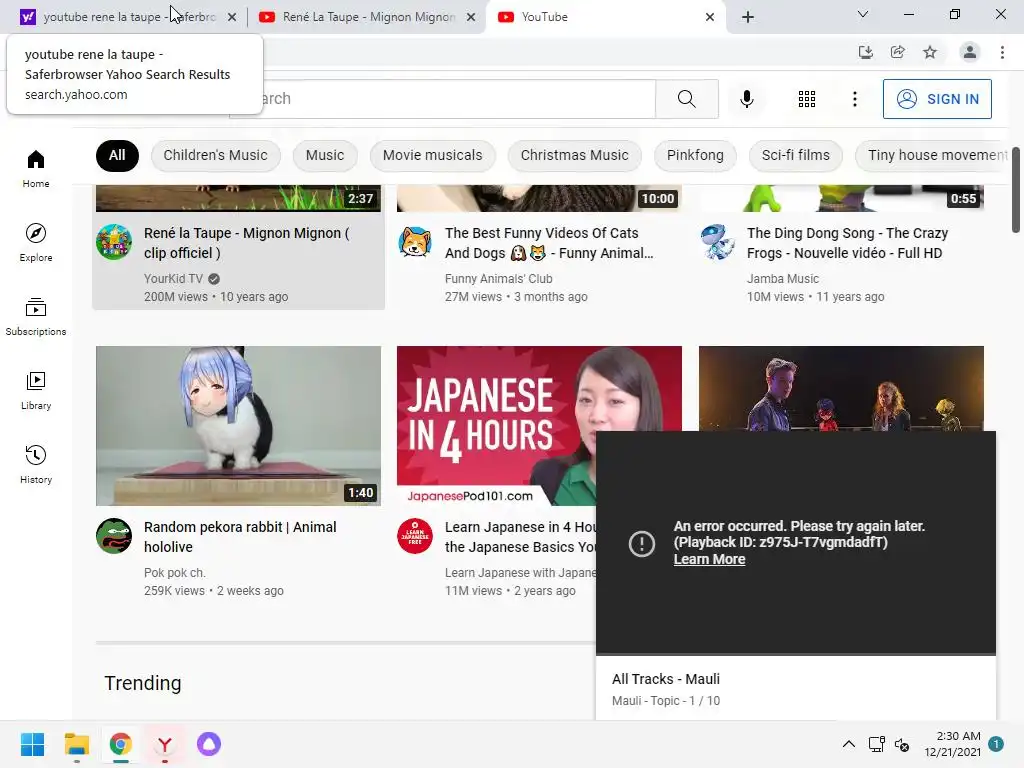Close the Yahoo search tab

232,17
